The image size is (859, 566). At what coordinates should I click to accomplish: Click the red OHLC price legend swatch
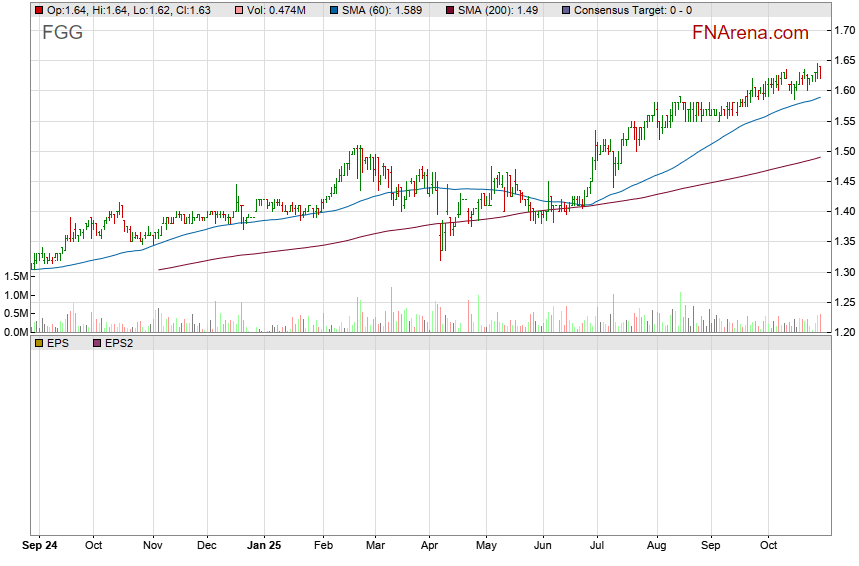click(39, 10)
